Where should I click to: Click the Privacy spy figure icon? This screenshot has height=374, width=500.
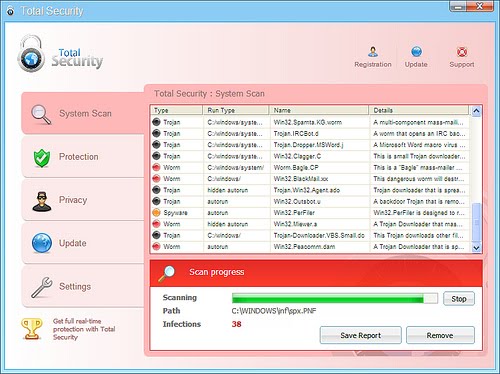point(42,201)
